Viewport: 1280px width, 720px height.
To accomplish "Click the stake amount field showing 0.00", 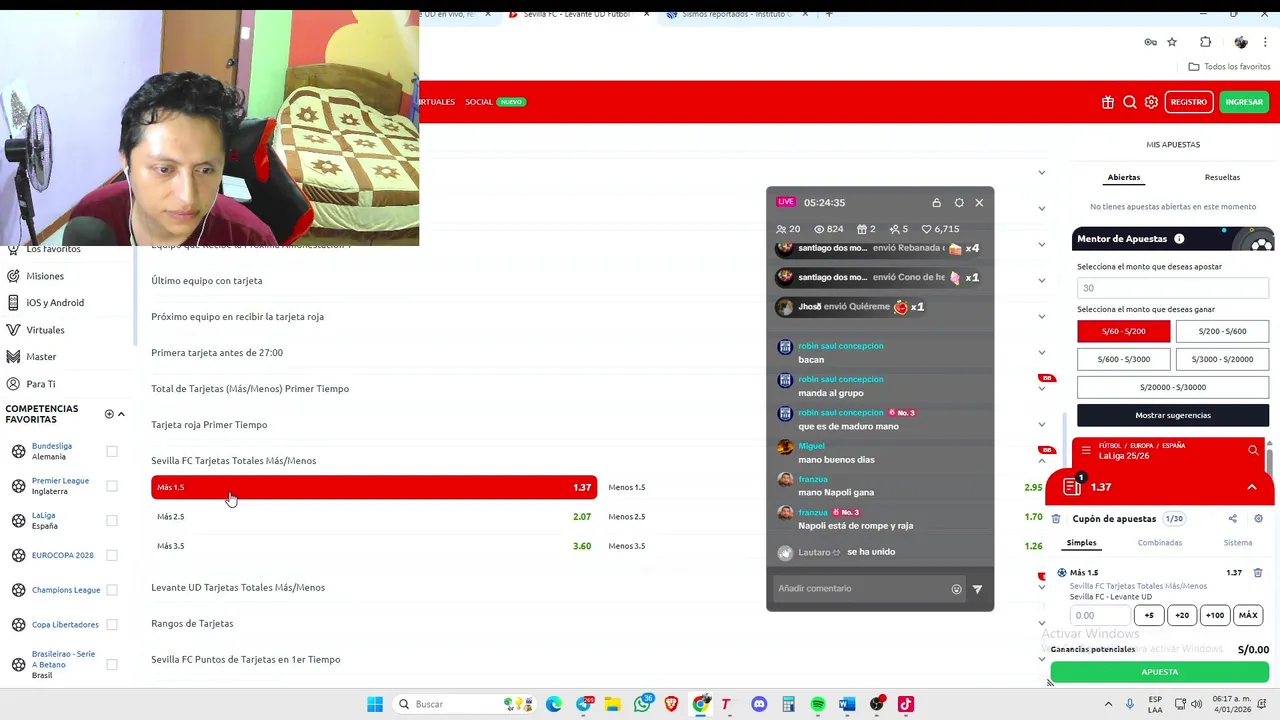I will coord(1100,616).
